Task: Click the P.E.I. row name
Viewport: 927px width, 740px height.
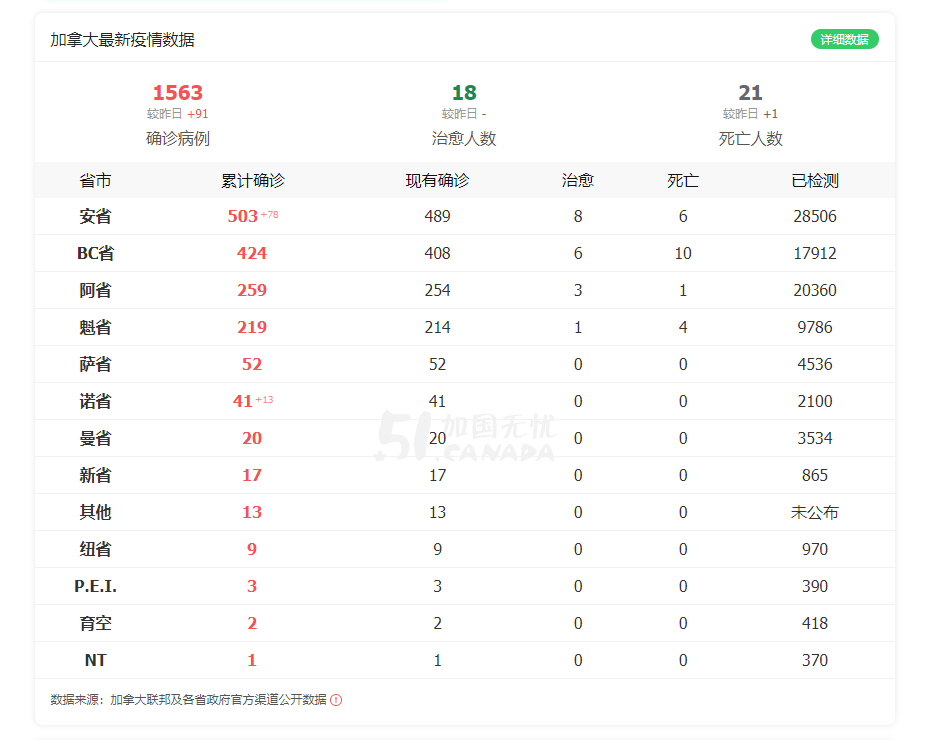Action: coord(95,586)
